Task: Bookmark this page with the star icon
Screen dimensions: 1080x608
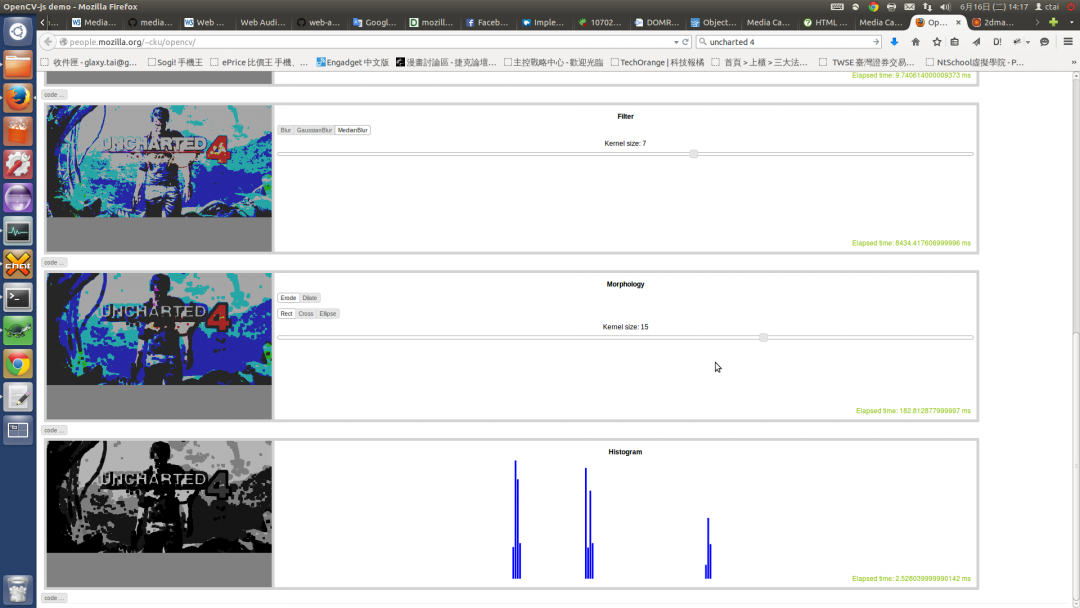Action: click(936, 42)
